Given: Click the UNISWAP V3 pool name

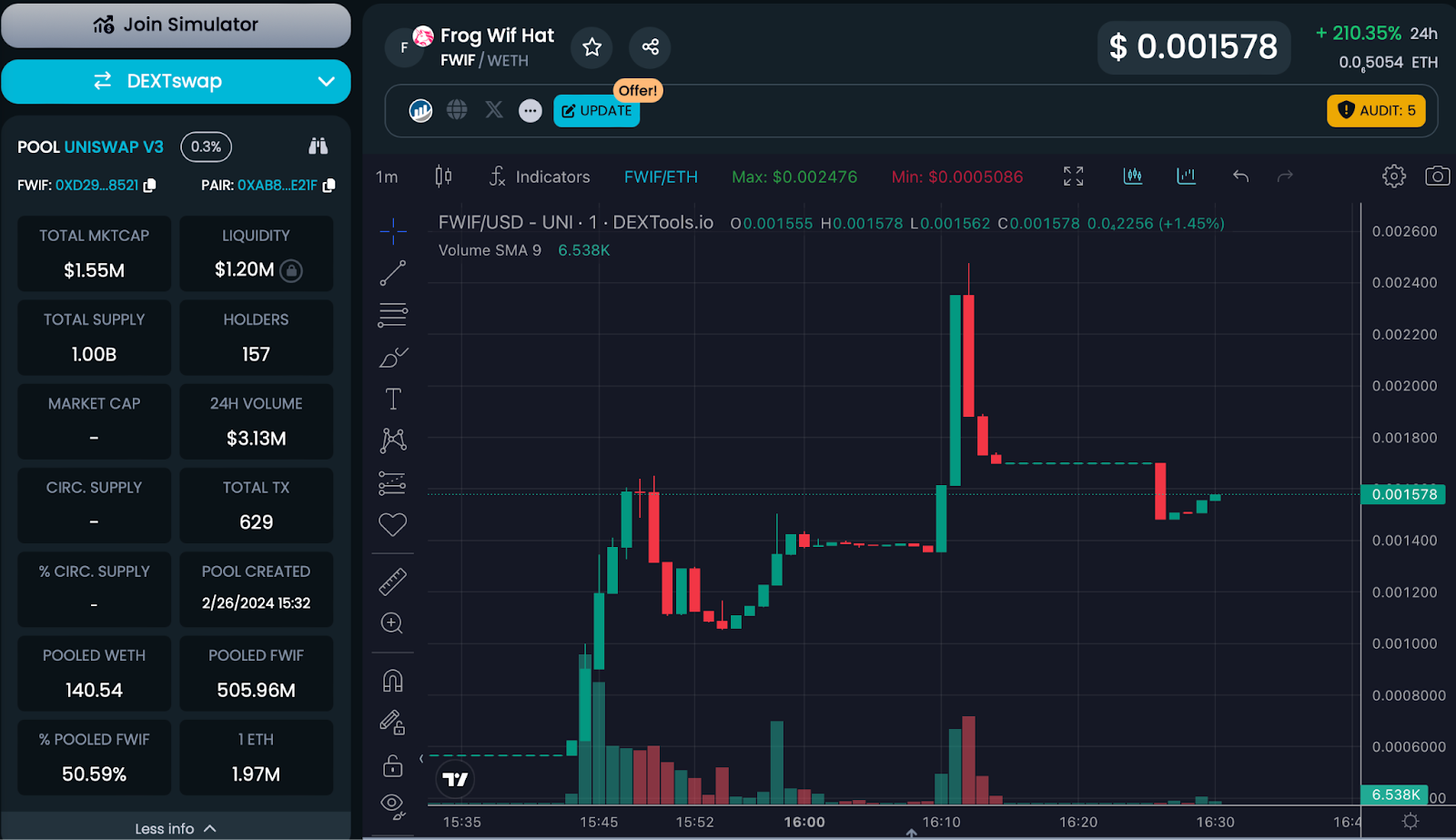Looking at the screenshot, I should click(x=114, y=147).
